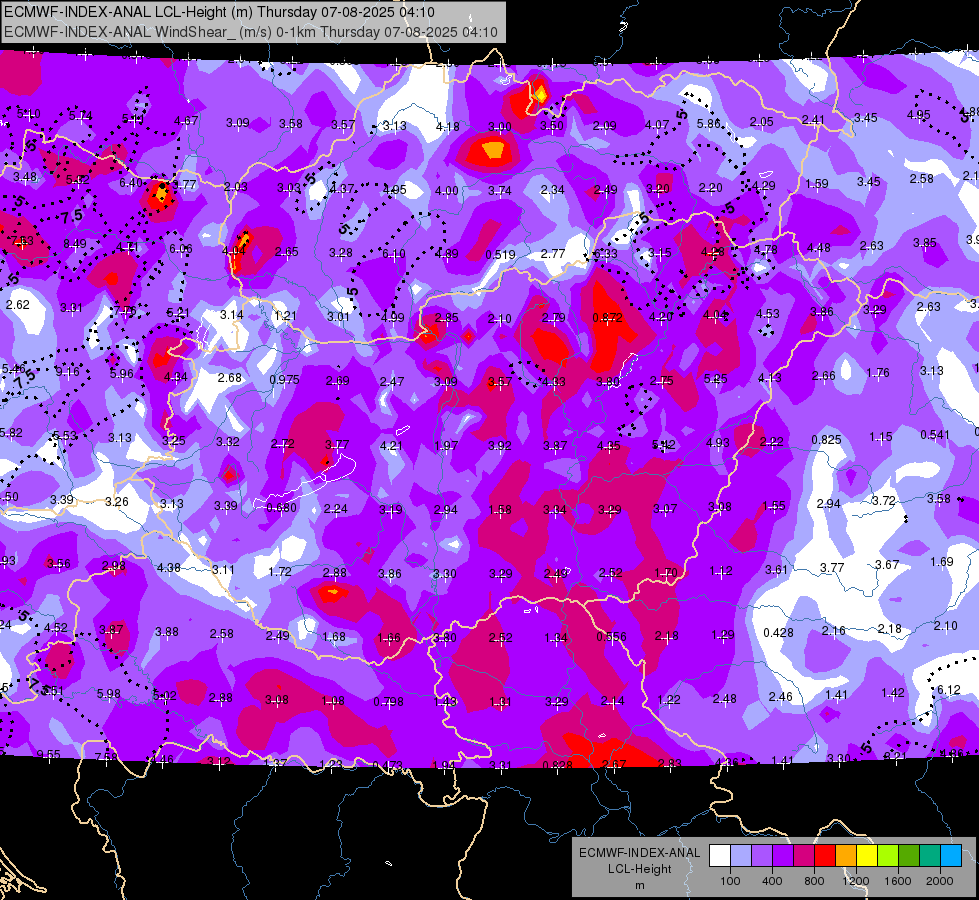Screen dimensions: 979x900
Task: Click the lime green legend swatch before 1600
Action: [888, 856]
